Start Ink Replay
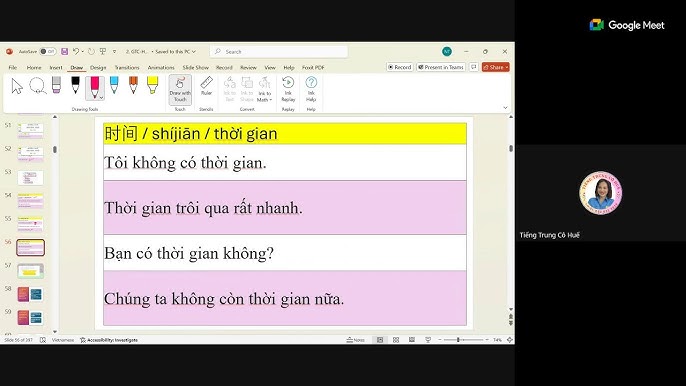Image resolution: width=686 pixels, height=386 pixels. tap(288, 89)
